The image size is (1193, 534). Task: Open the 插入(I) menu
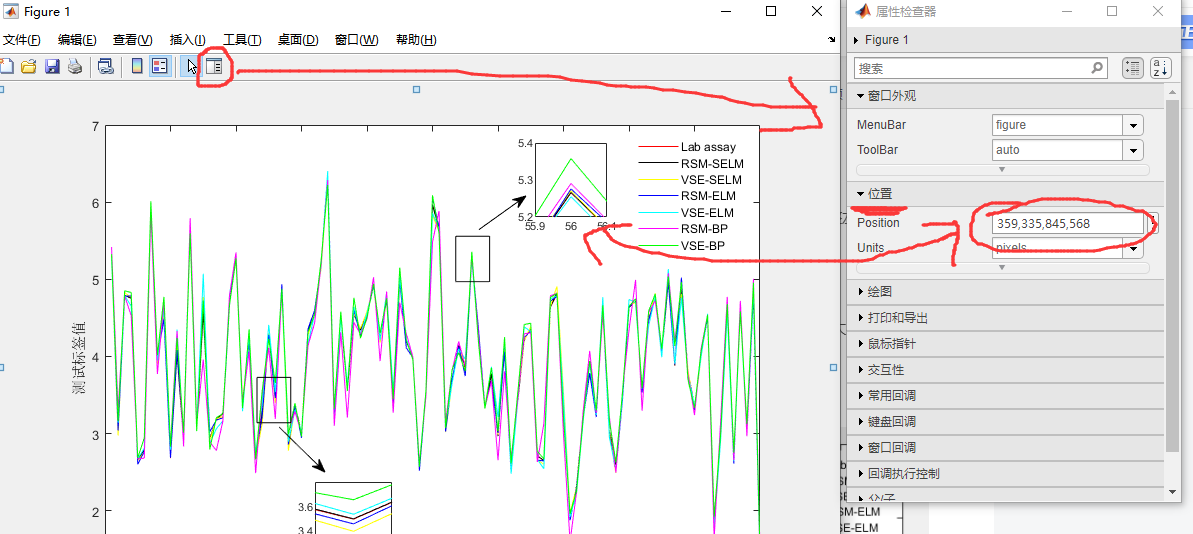[187, 40]
